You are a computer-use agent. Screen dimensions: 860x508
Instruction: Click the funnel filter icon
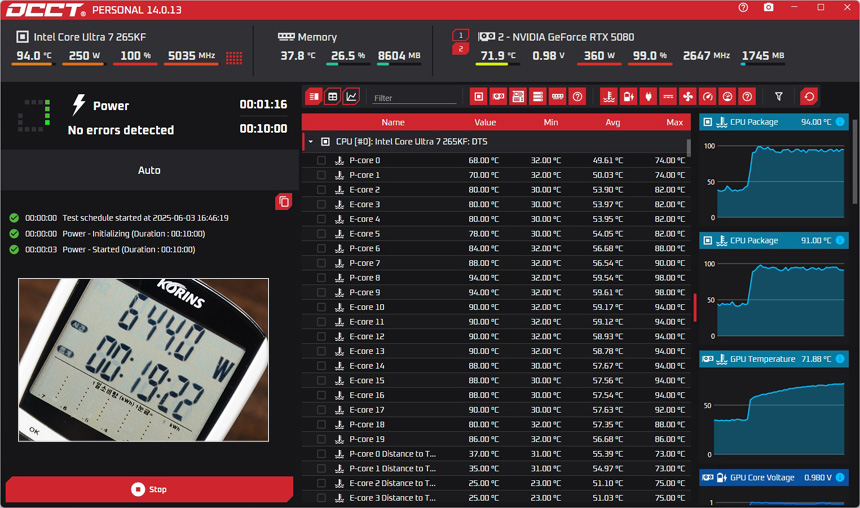tap(779, 97)
